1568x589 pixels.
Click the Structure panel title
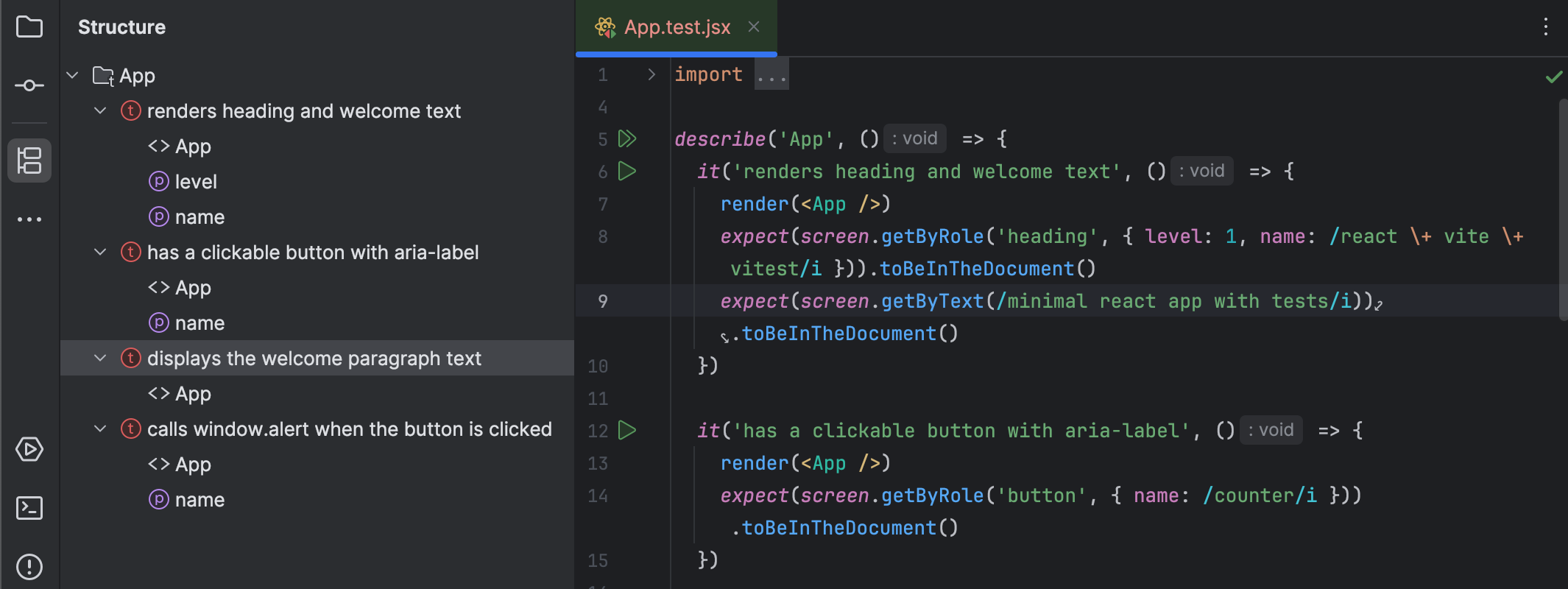point(122,27)
